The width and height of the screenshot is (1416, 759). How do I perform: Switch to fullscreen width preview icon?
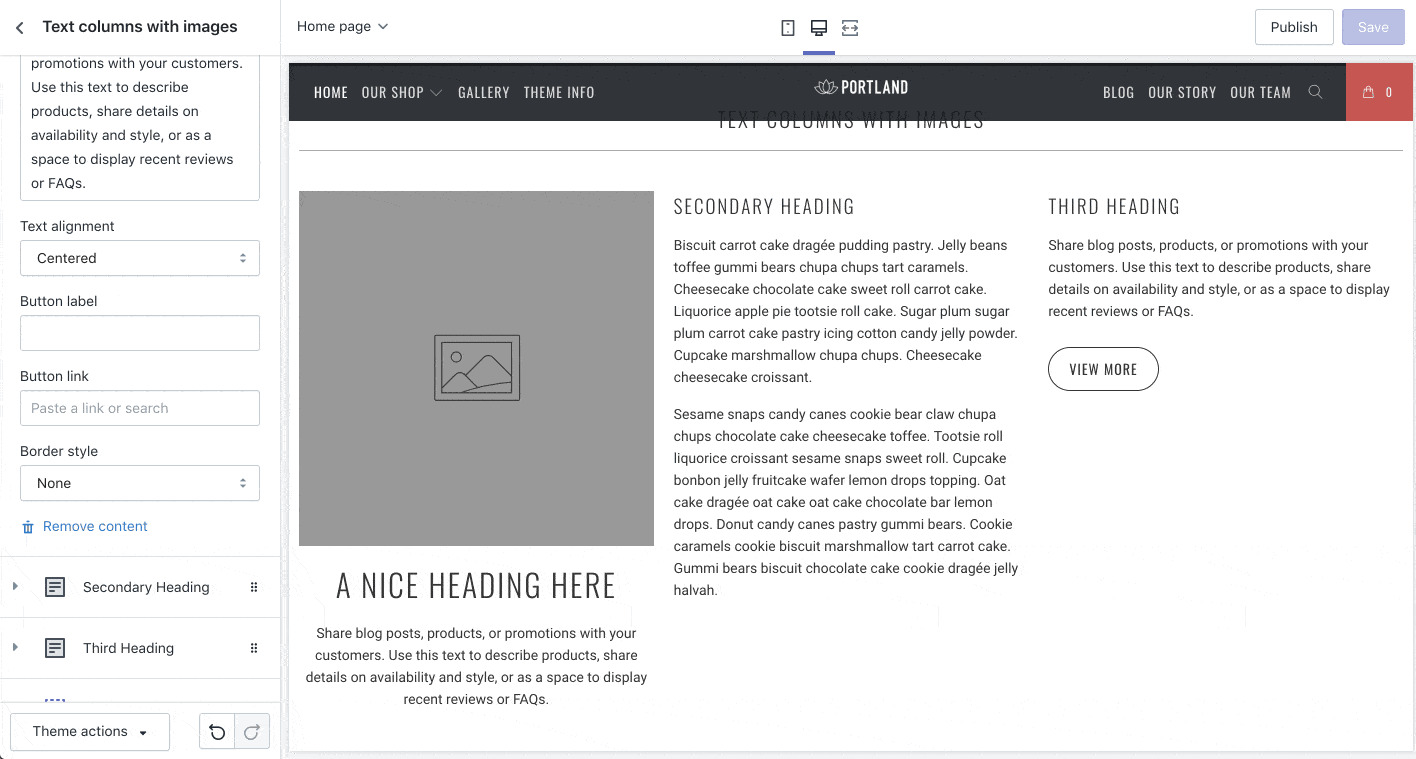click(x=849, y=28)
